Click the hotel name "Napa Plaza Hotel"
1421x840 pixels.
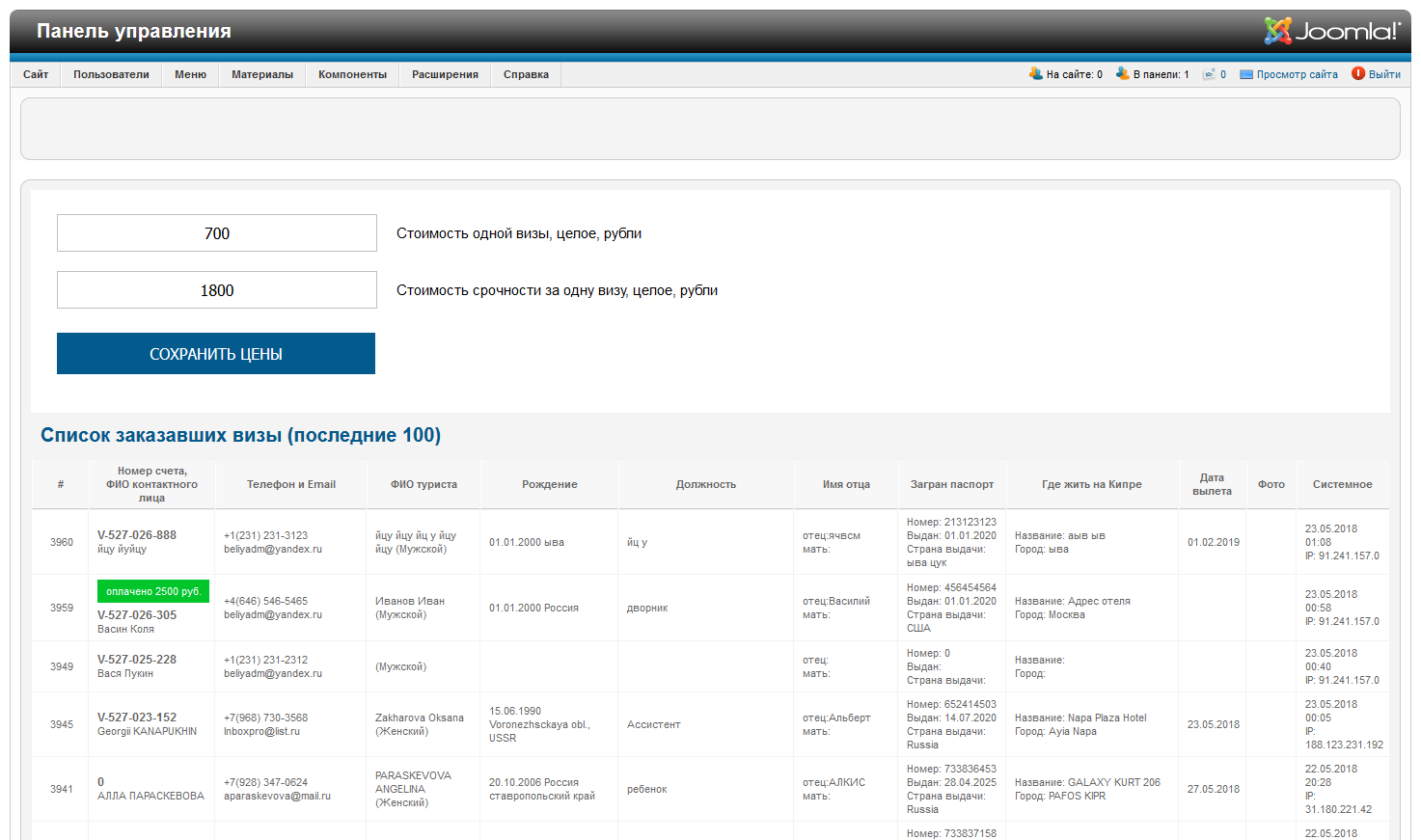pos(1107,718)
